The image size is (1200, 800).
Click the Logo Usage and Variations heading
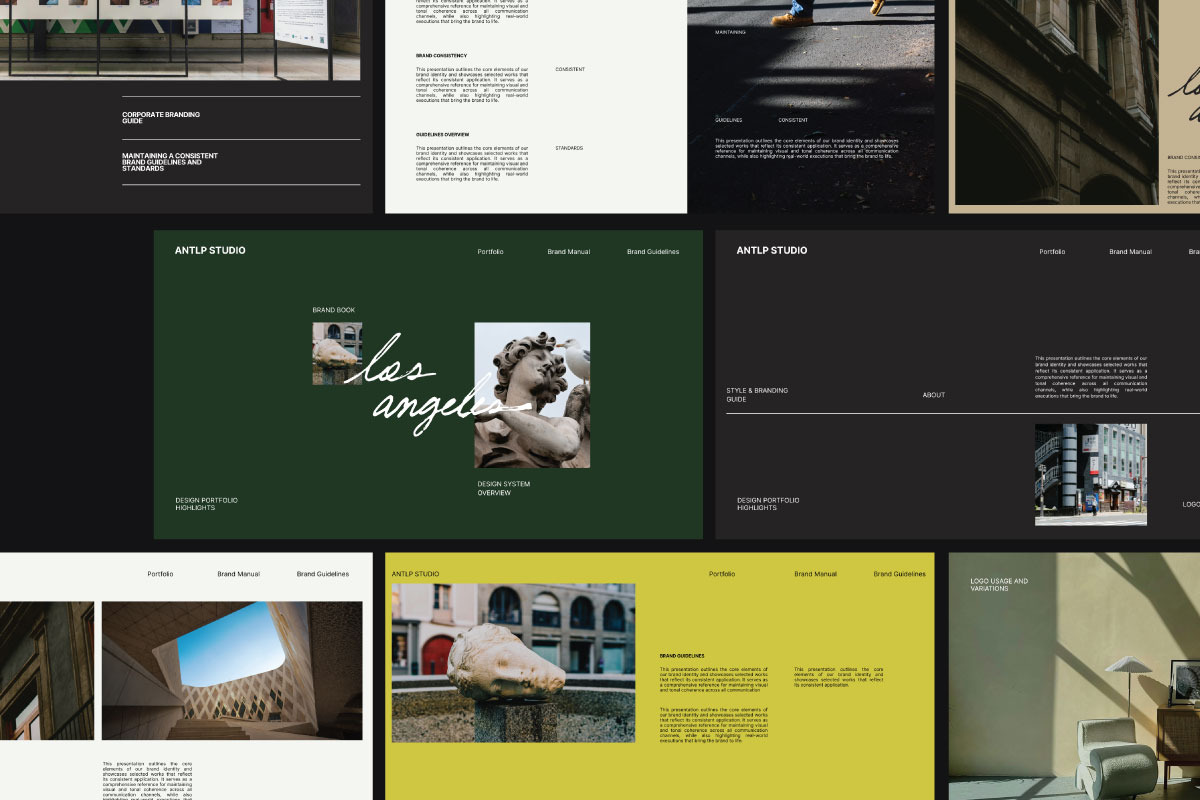(998, 585)
